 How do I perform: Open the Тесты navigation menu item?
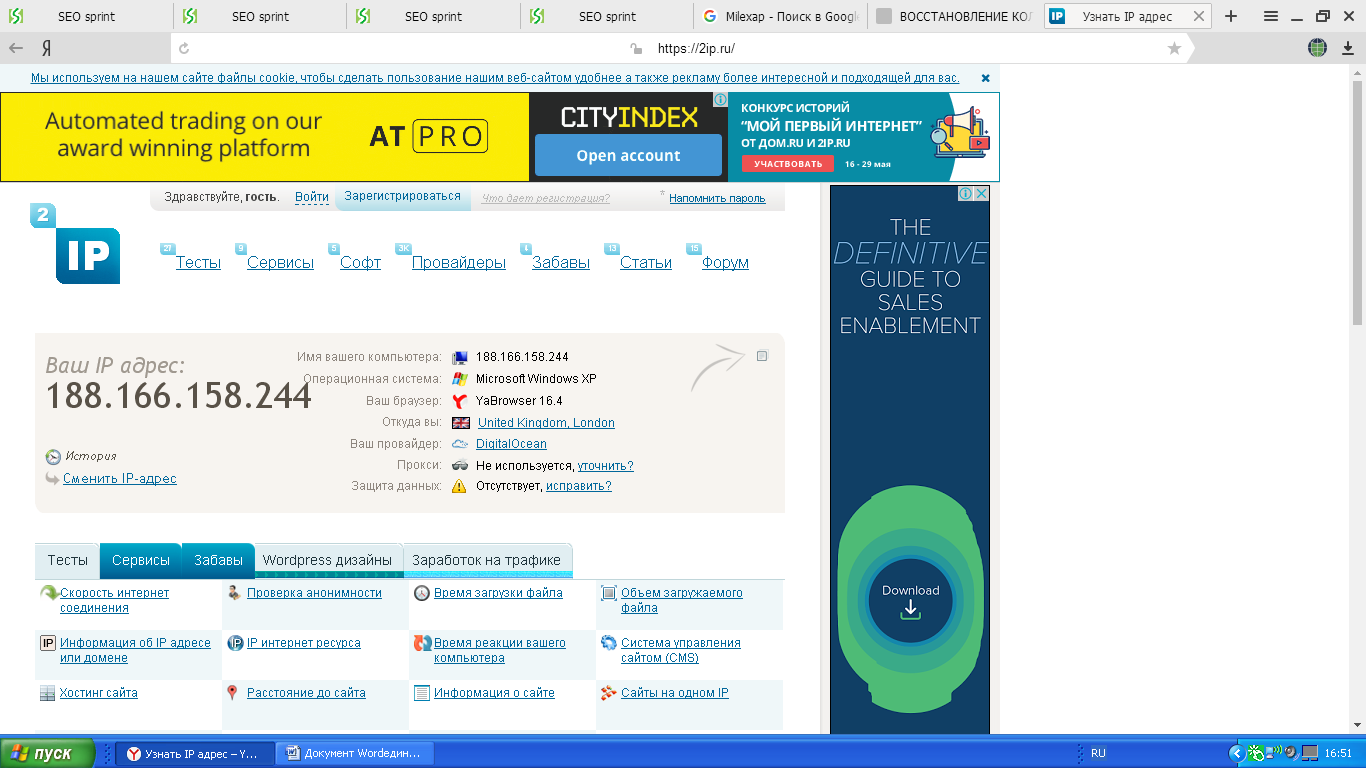[x=198, y=263]
